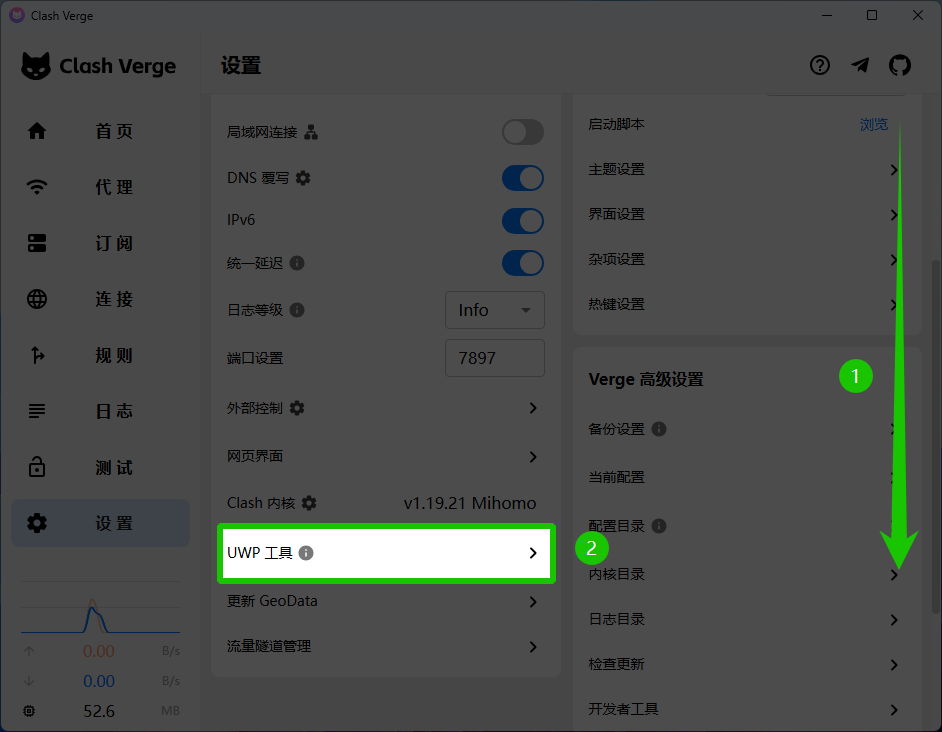The image size is (942, 732).
Task: Click the memory chip icon near 52.6 MB
Action: click(29, 711)
